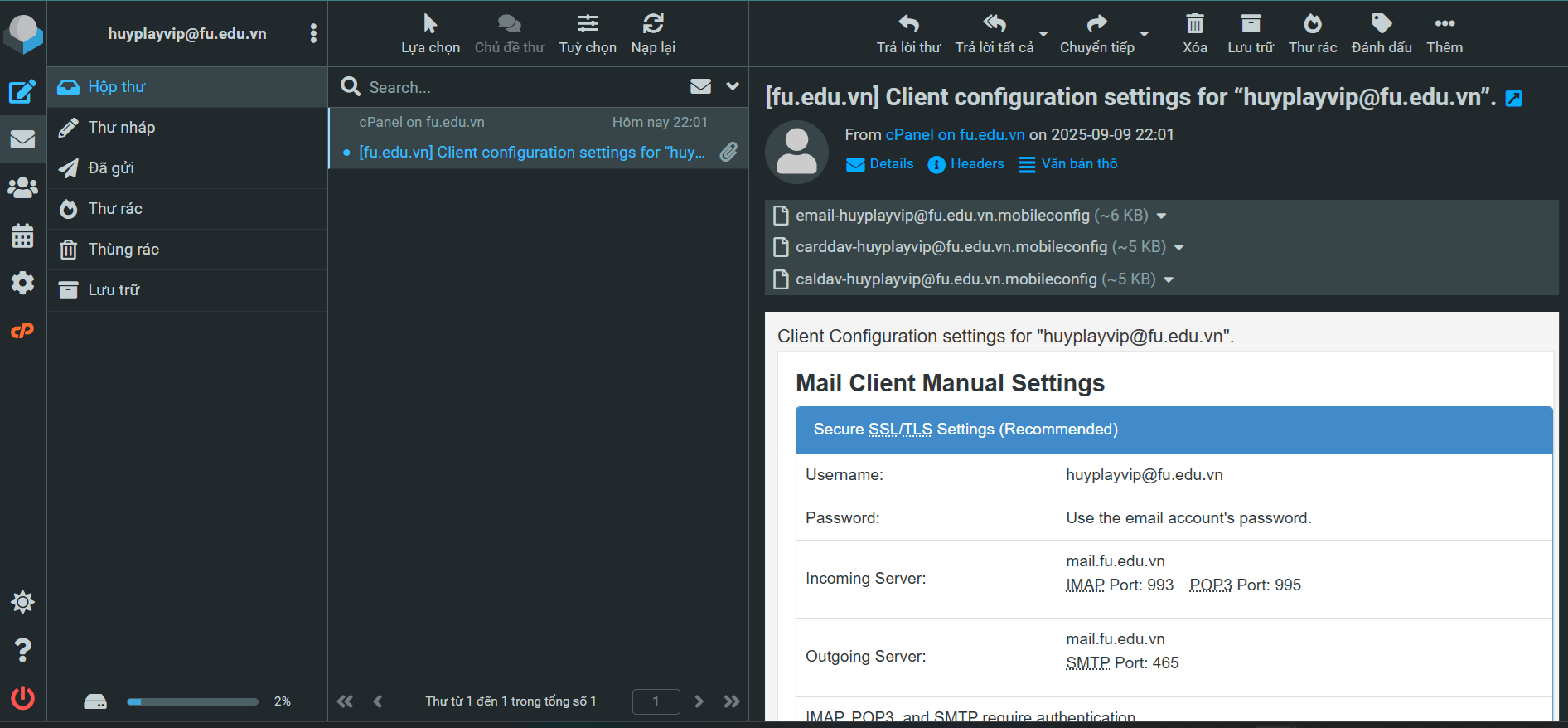
Task: Click the storage quota usage bar
Action: point(192,701)
